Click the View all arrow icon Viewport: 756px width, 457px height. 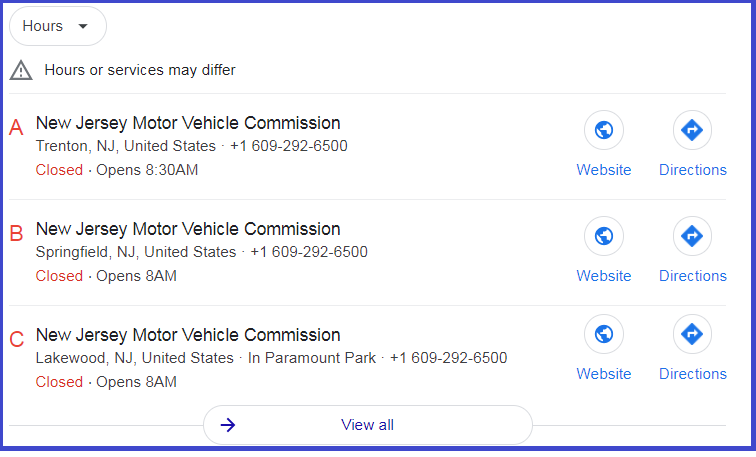pyautogui.click(x=228, y=425)
